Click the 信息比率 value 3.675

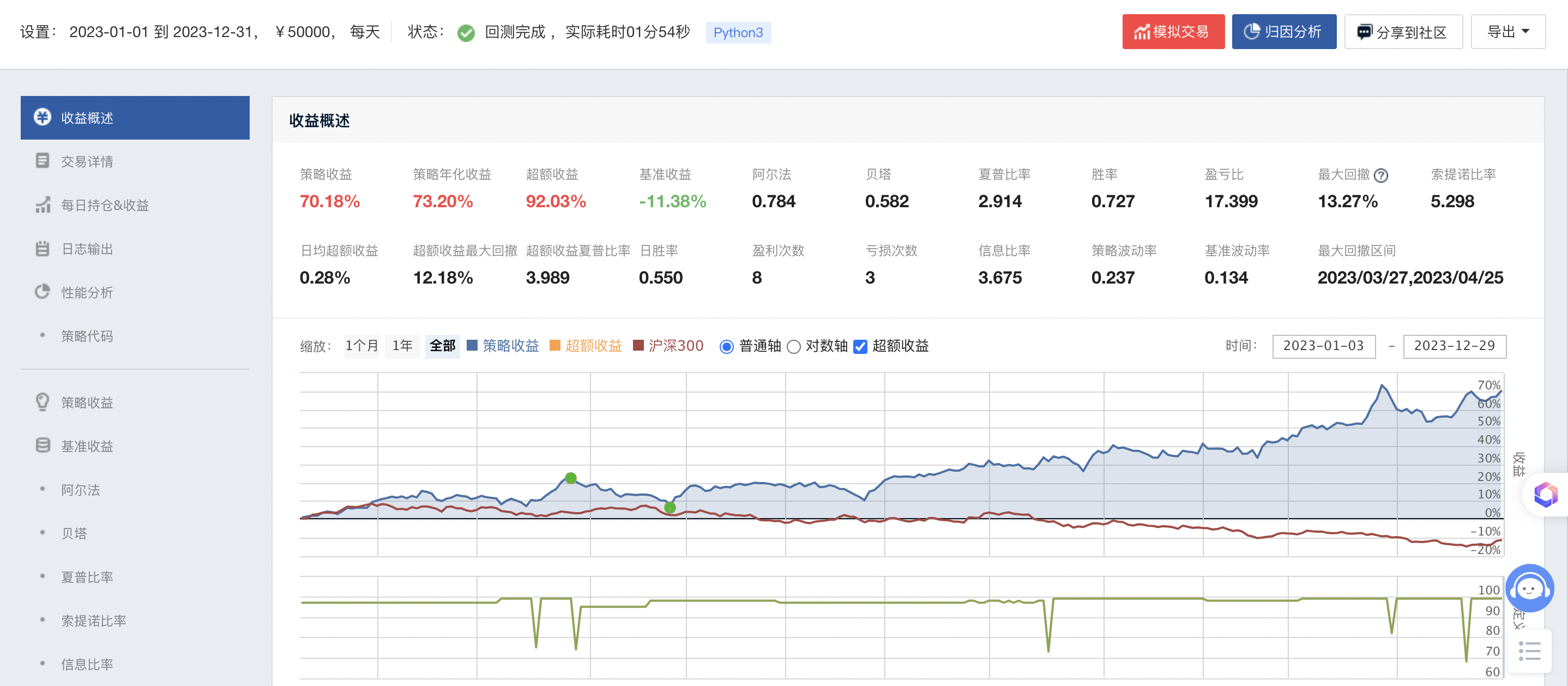coord(999,278)
